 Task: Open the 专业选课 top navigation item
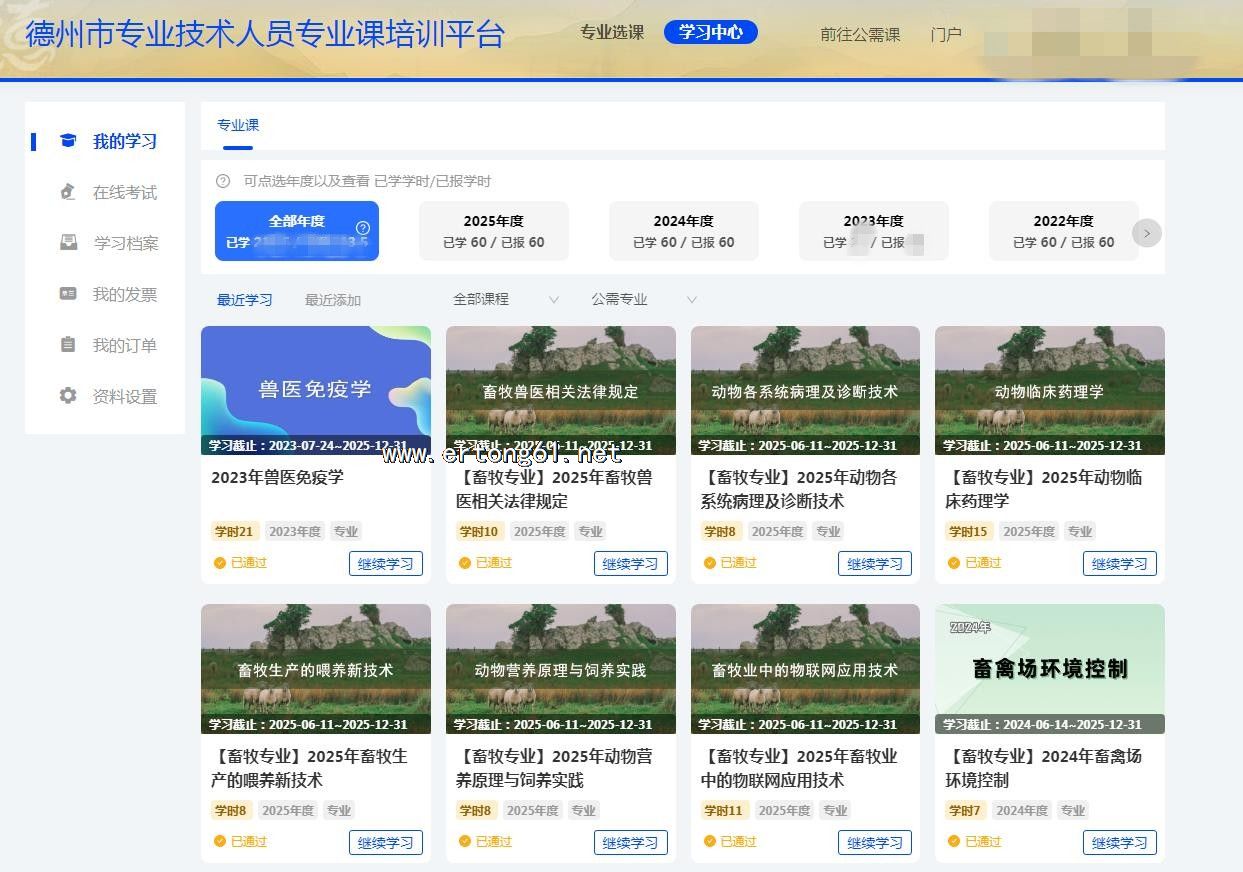612,32
